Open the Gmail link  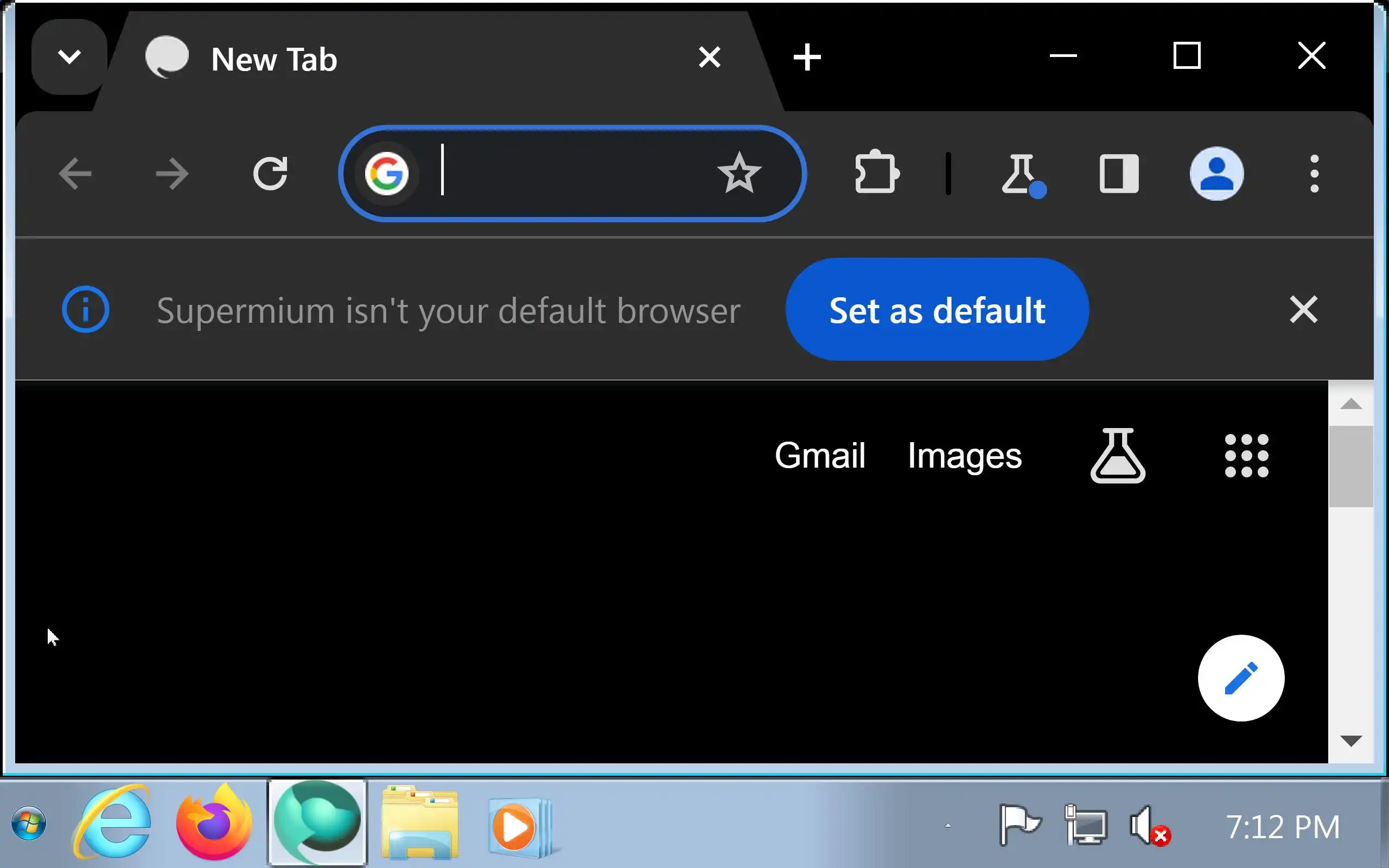820,456
